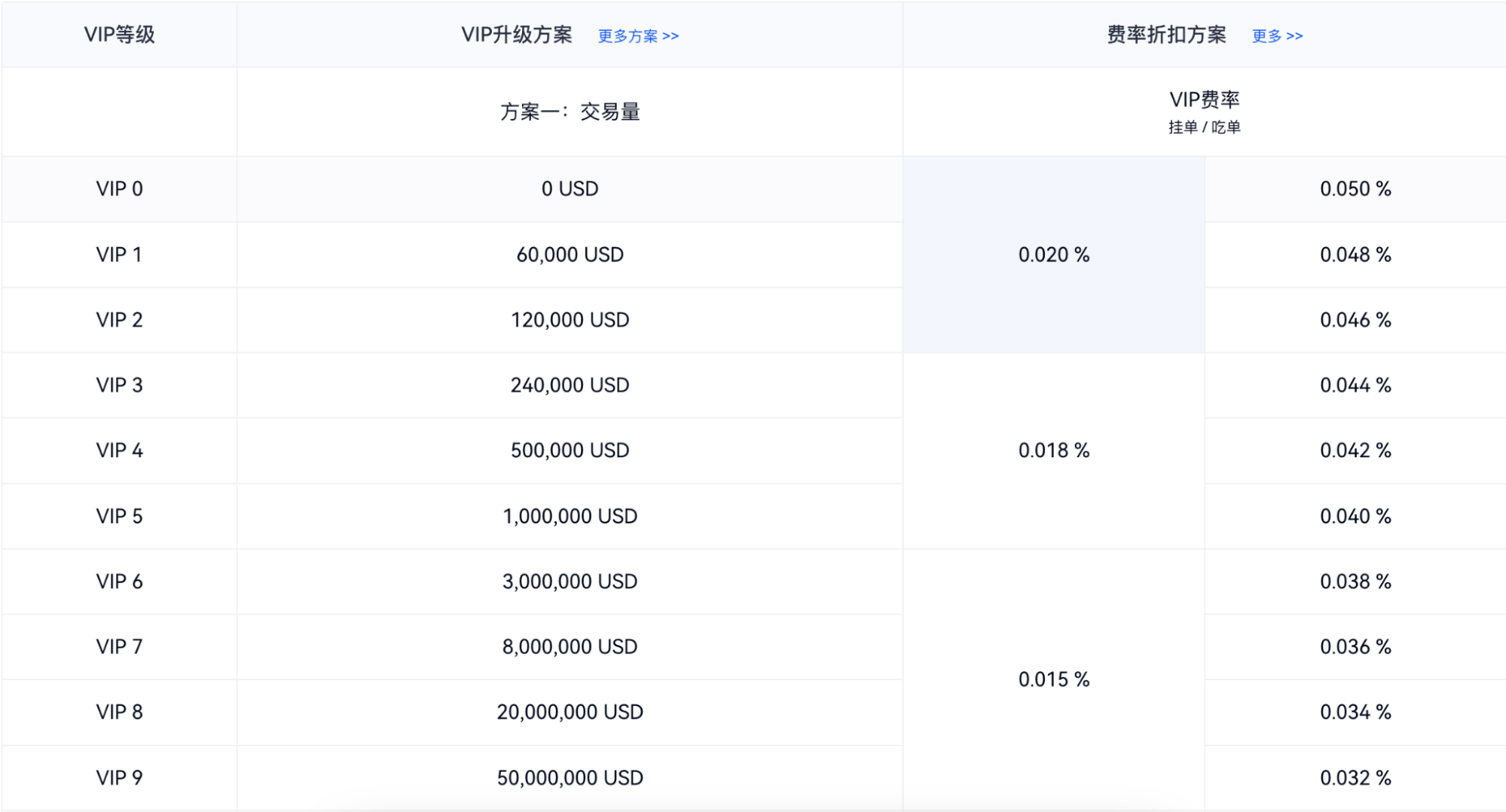Click the VIP升级方案 header text
This screenshot has height=812, width=1506.
pos(517,35)
